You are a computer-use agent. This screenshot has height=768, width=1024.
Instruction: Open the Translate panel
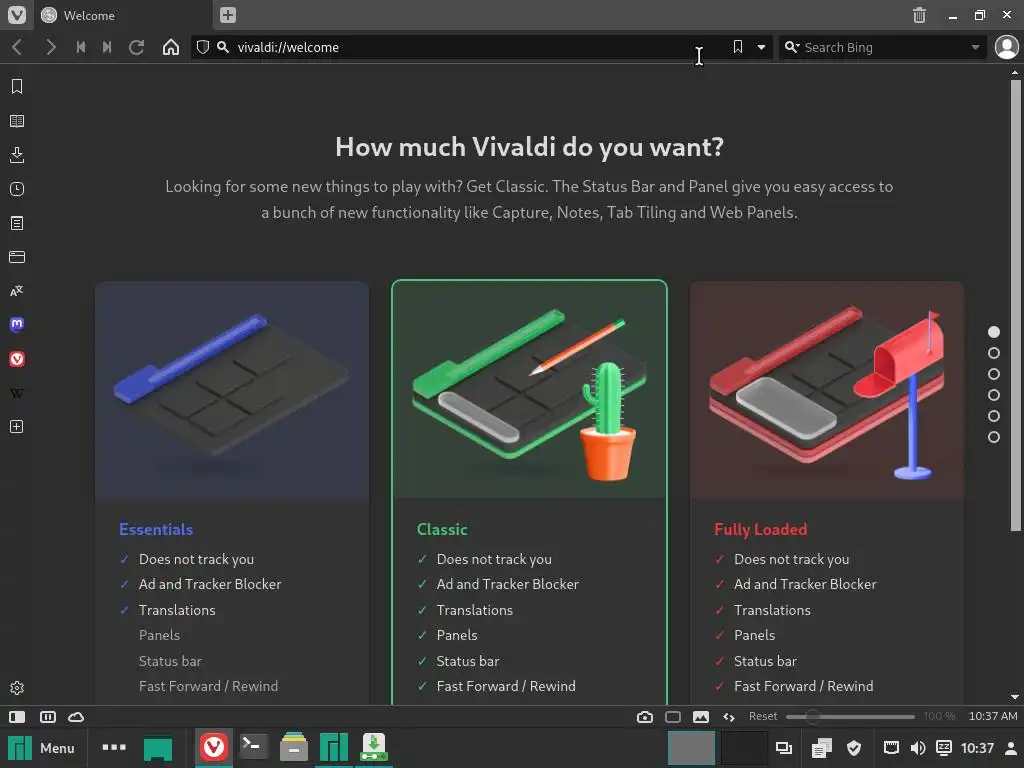17,291
